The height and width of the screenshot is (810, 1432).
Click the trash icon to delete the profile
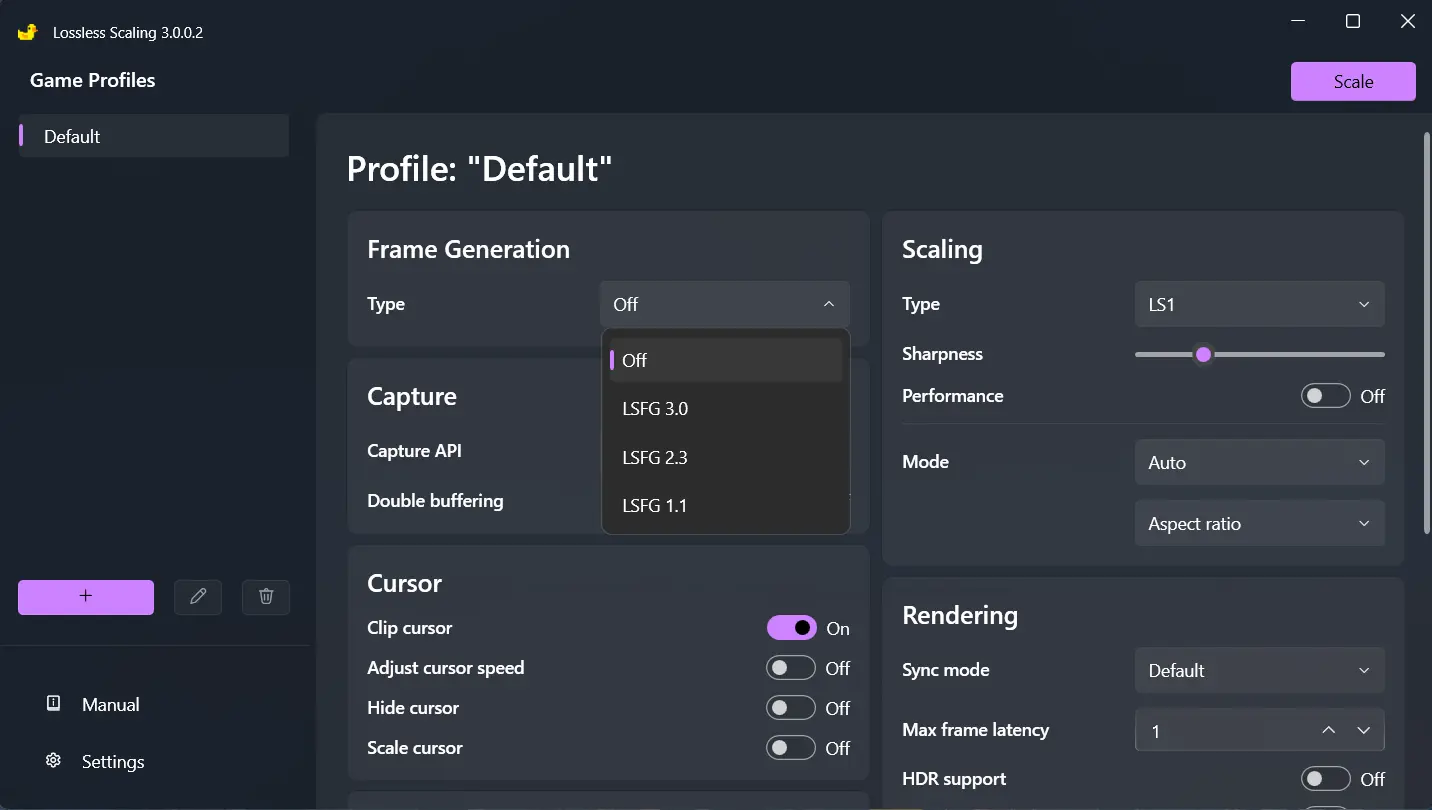pos(265,596)
